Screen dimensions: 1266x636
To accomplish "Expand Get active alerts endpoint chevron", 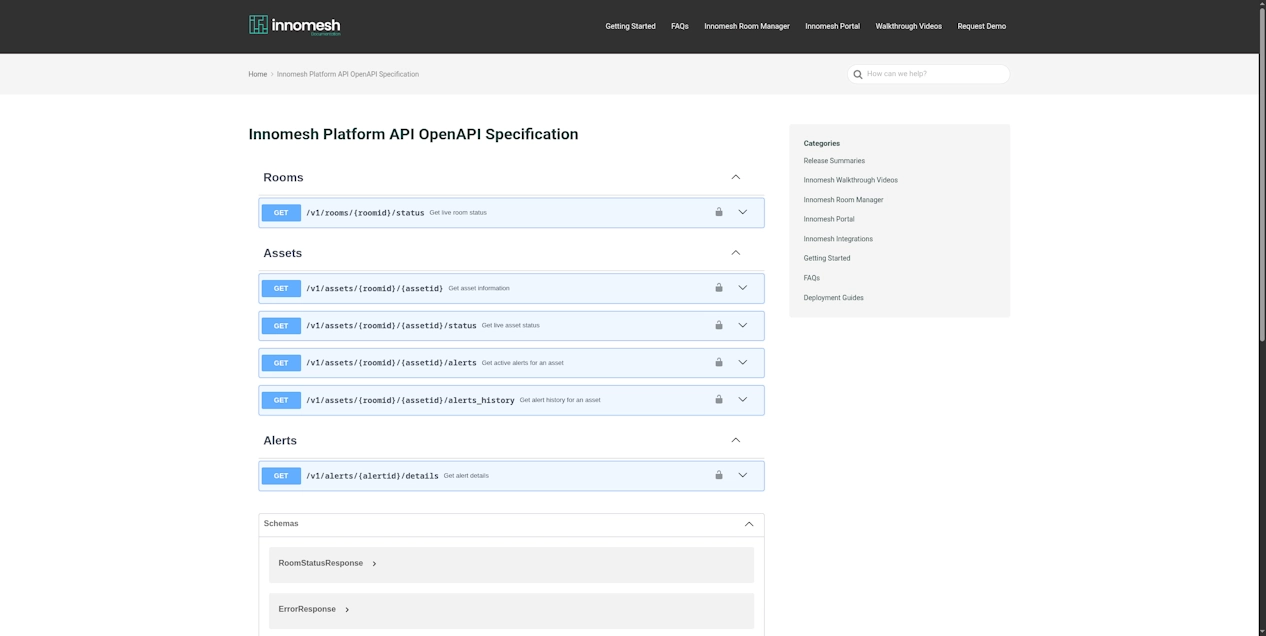I will click(x=743, y=362).
